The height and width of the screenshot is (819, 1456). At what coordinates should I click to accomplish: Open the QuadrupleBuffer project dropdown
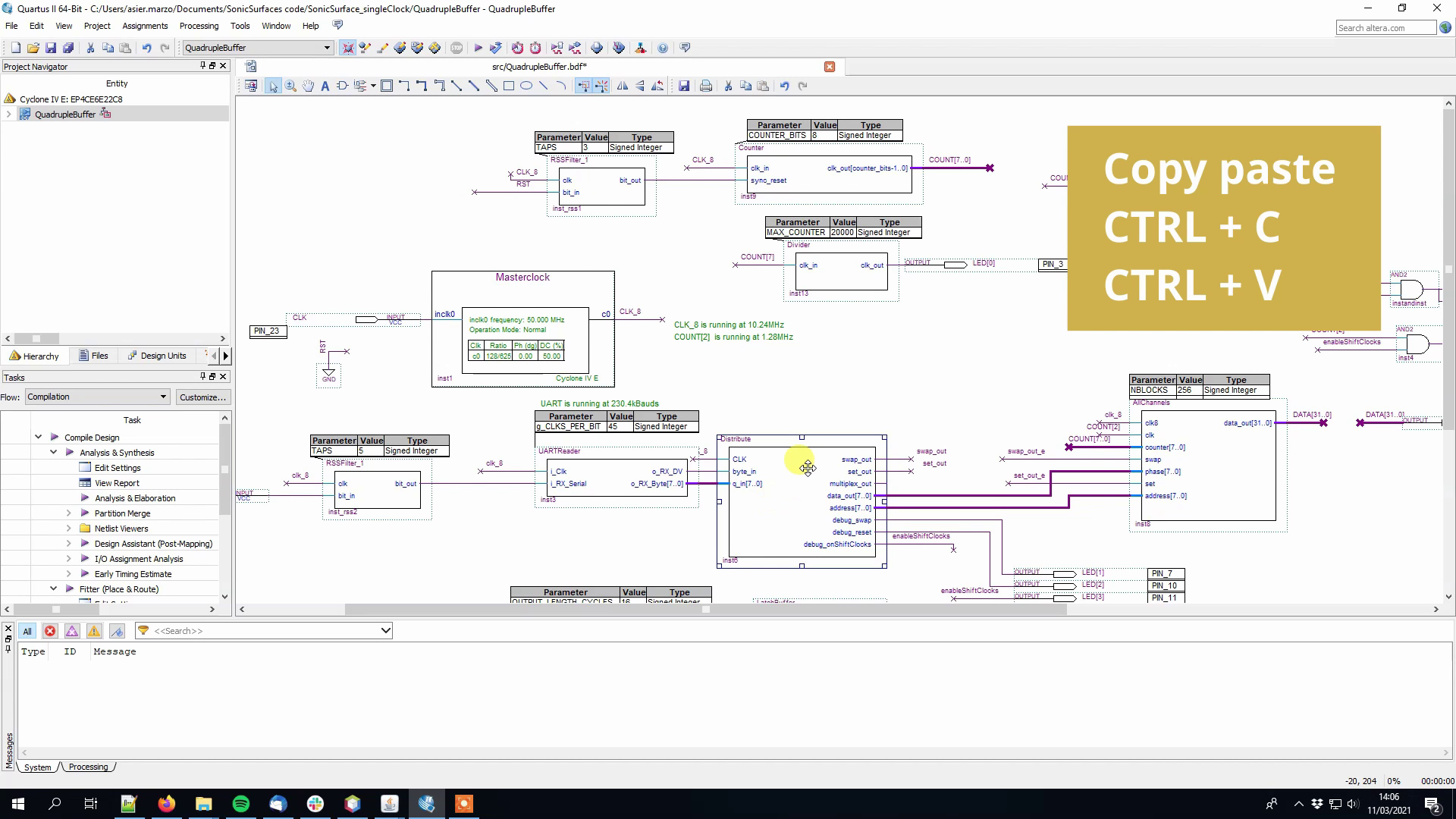pos(327,48)
